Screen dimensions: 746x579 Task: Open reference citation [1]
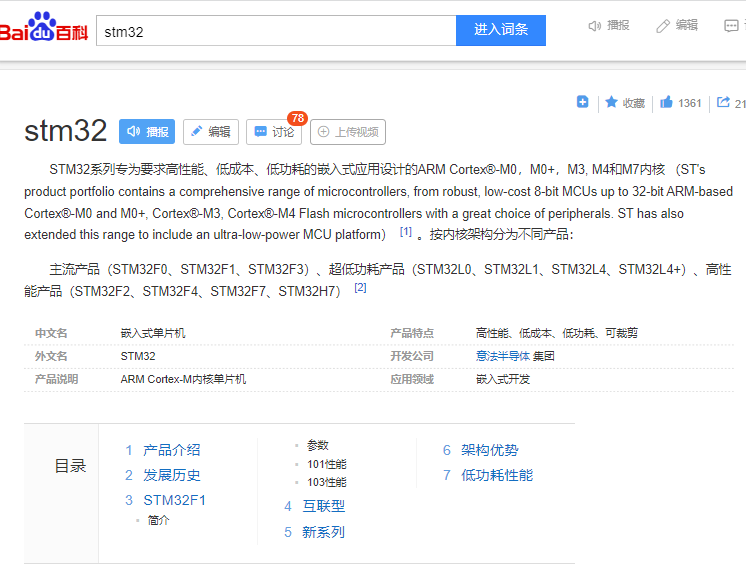(405, 232)
